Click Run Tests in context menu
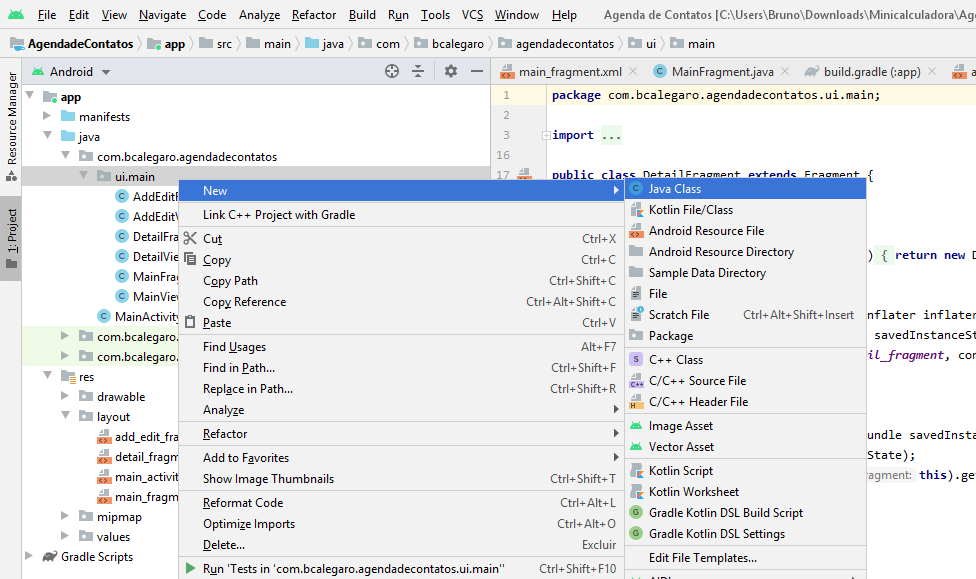The image size is (976, 579). tap(353, 569)
